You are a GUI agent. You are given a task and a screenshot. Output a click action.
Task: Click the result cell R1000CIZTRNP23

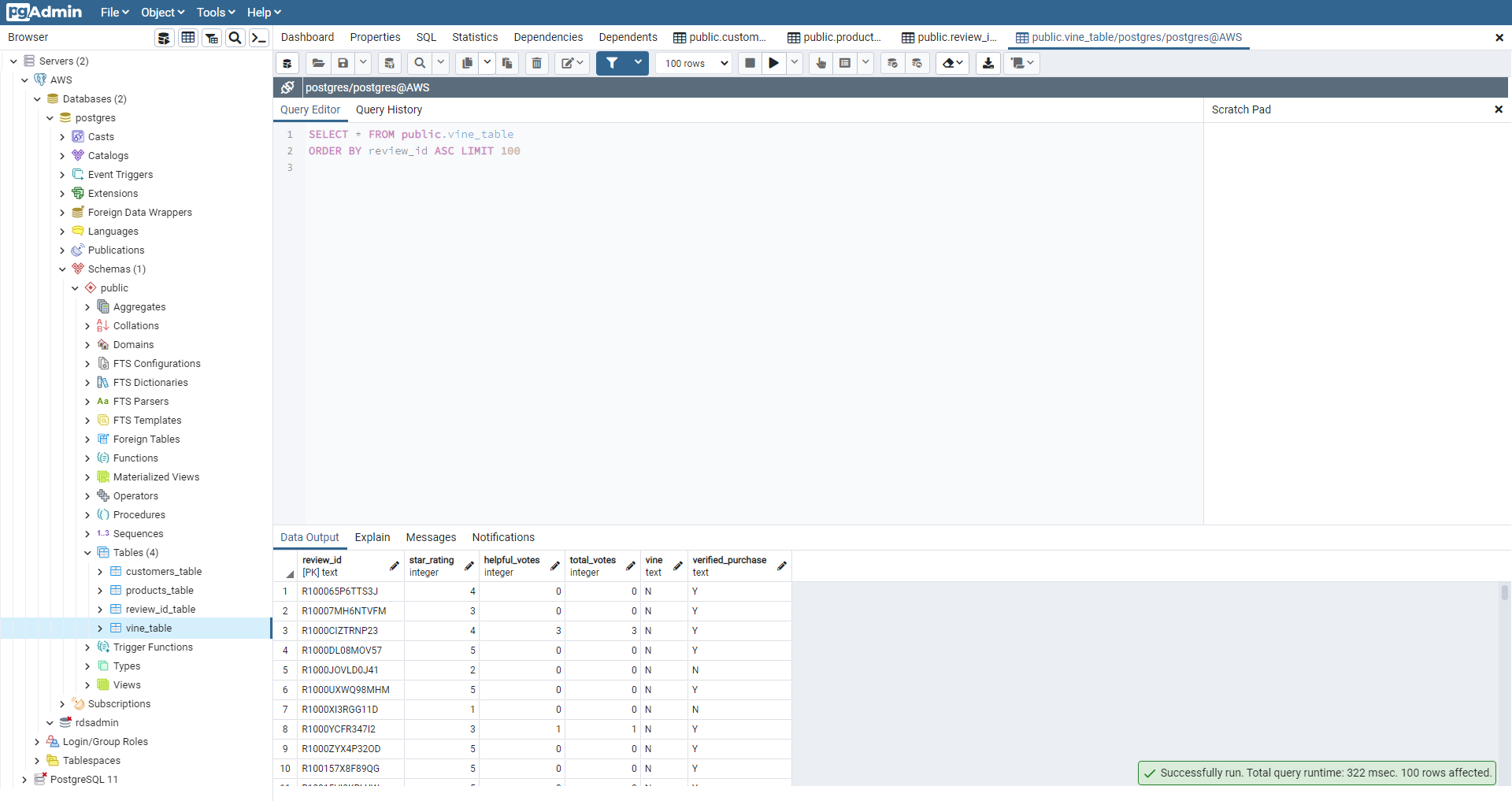350,631
